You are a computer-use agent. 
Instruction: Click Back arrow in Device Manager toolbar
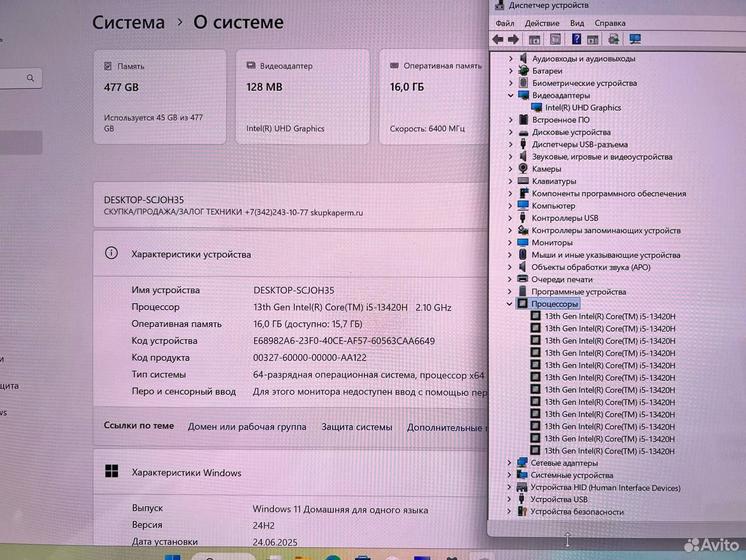click(498, 39)
